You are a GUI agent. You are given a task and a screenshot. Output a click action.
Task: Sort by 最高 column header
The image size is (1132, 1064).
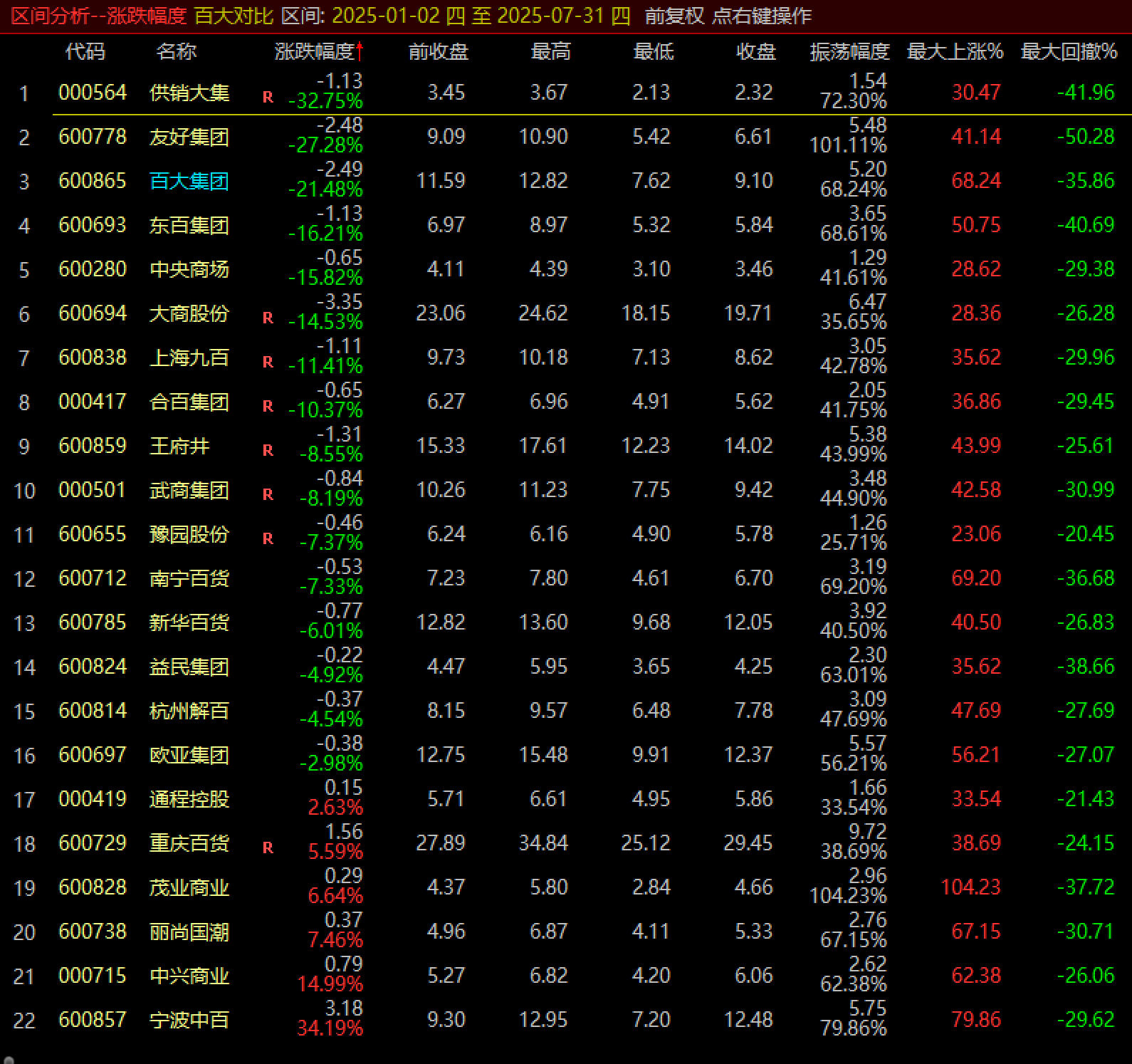[550, 51]
